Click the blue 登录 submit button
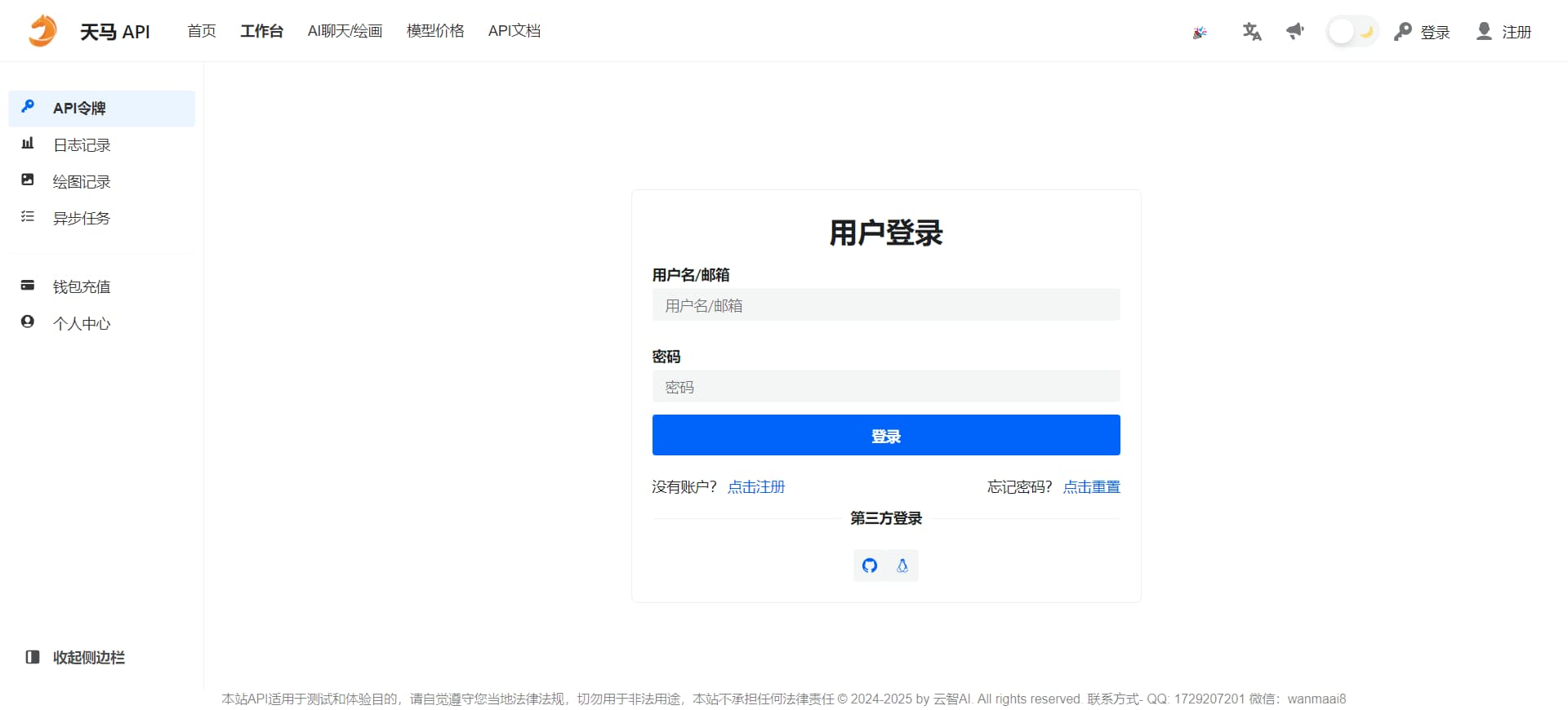1568x710 pixels. (886, 435)
